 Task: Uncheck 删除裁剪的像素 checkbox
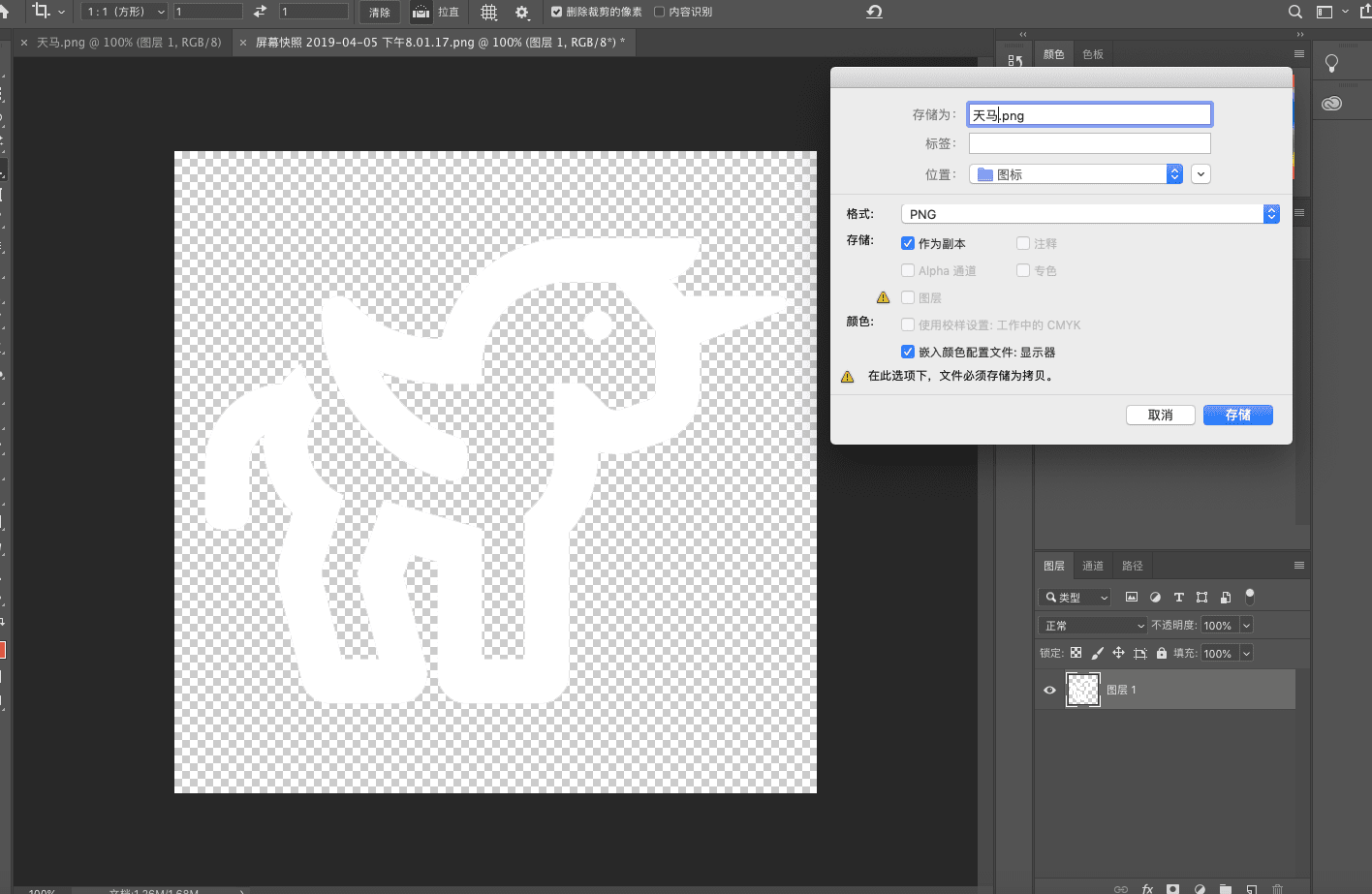[x=556, y=12]
